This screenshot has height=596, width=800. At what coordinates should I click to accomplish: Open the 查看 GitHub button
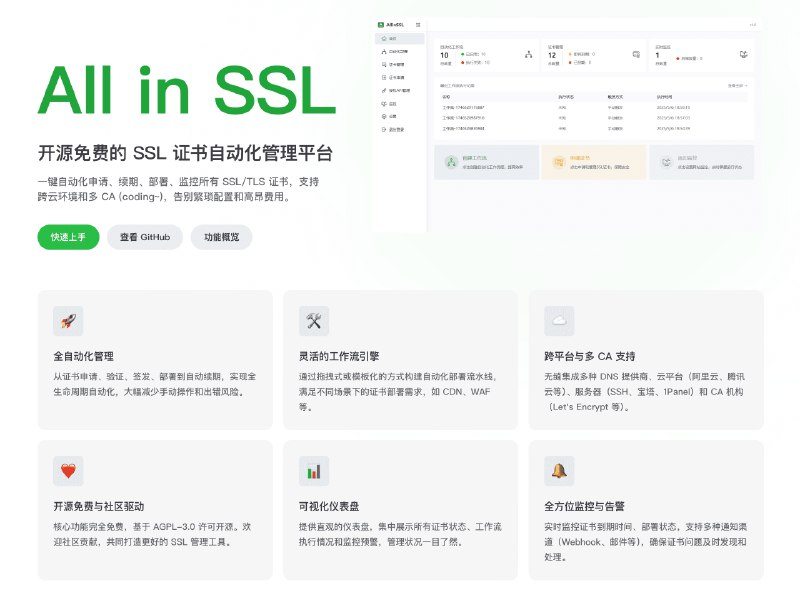click(x=144, y=237)
